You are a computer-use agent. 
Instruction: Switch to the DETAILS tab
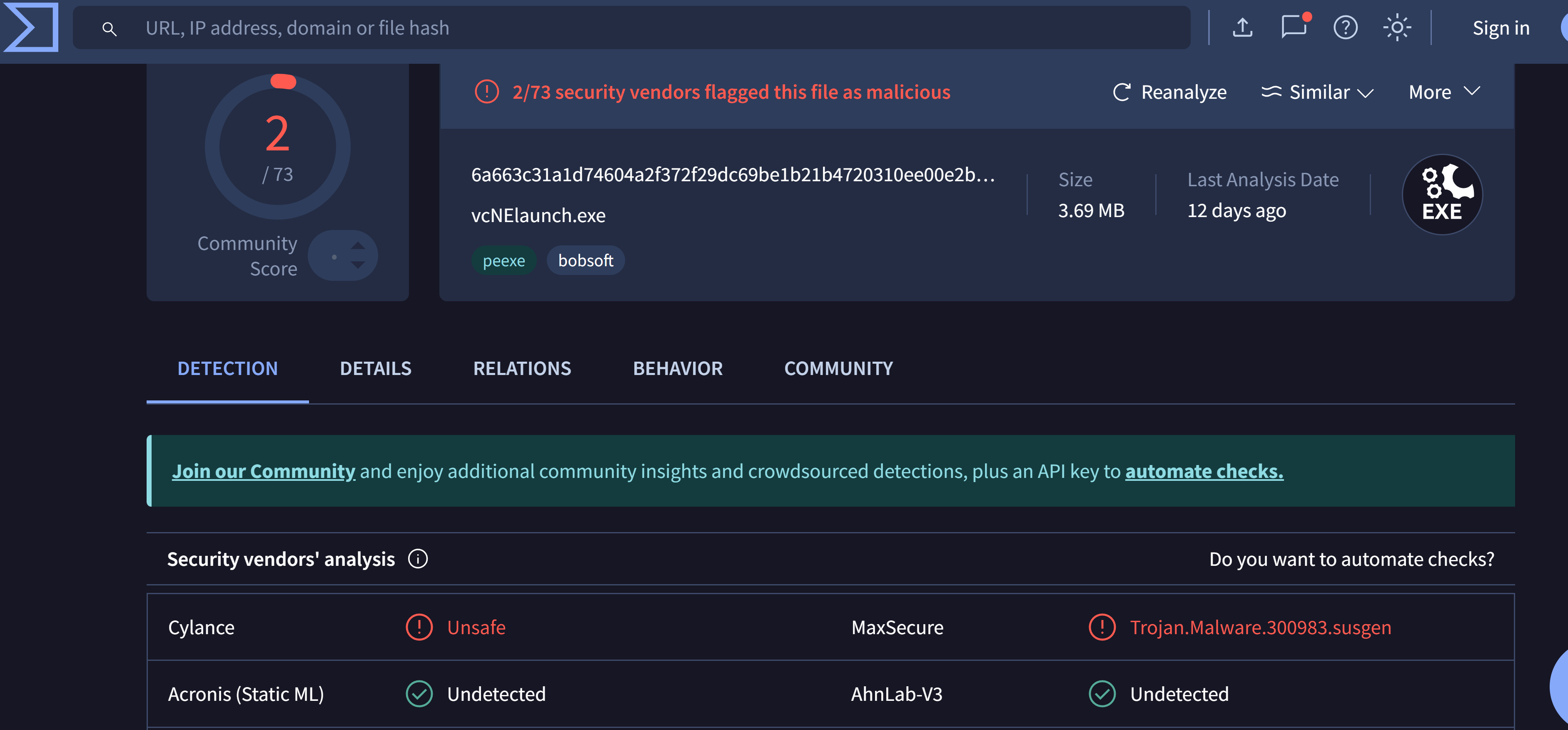pos(376,368)
